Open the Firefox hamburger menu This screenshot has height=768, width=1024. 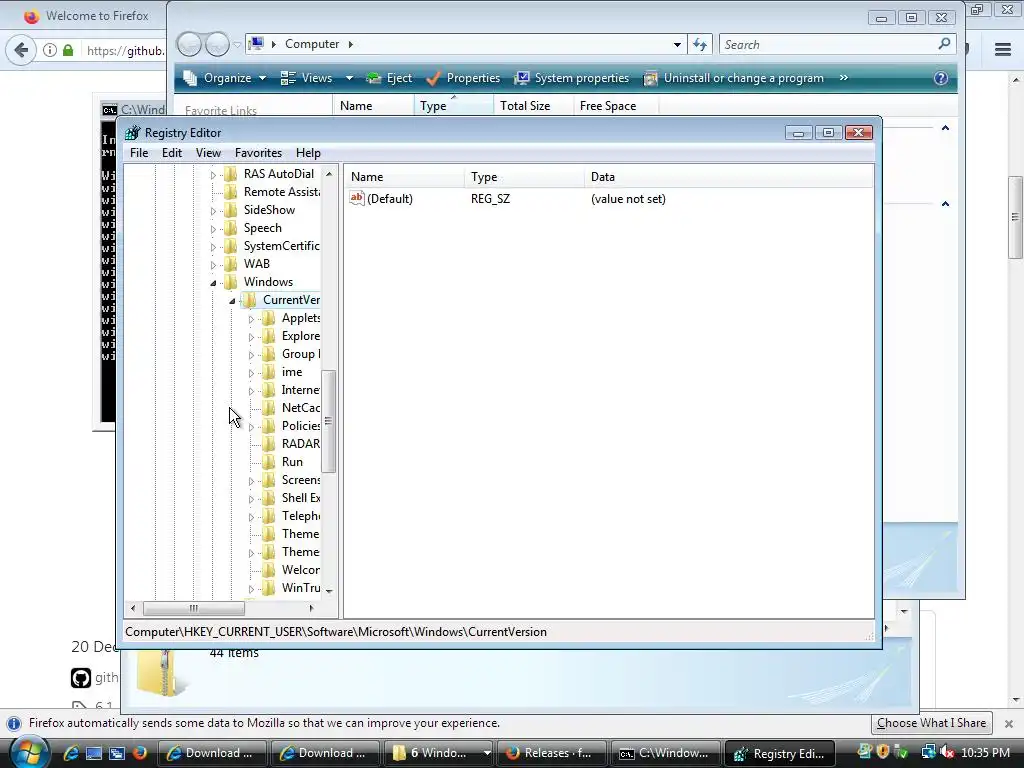[1003, 50]
